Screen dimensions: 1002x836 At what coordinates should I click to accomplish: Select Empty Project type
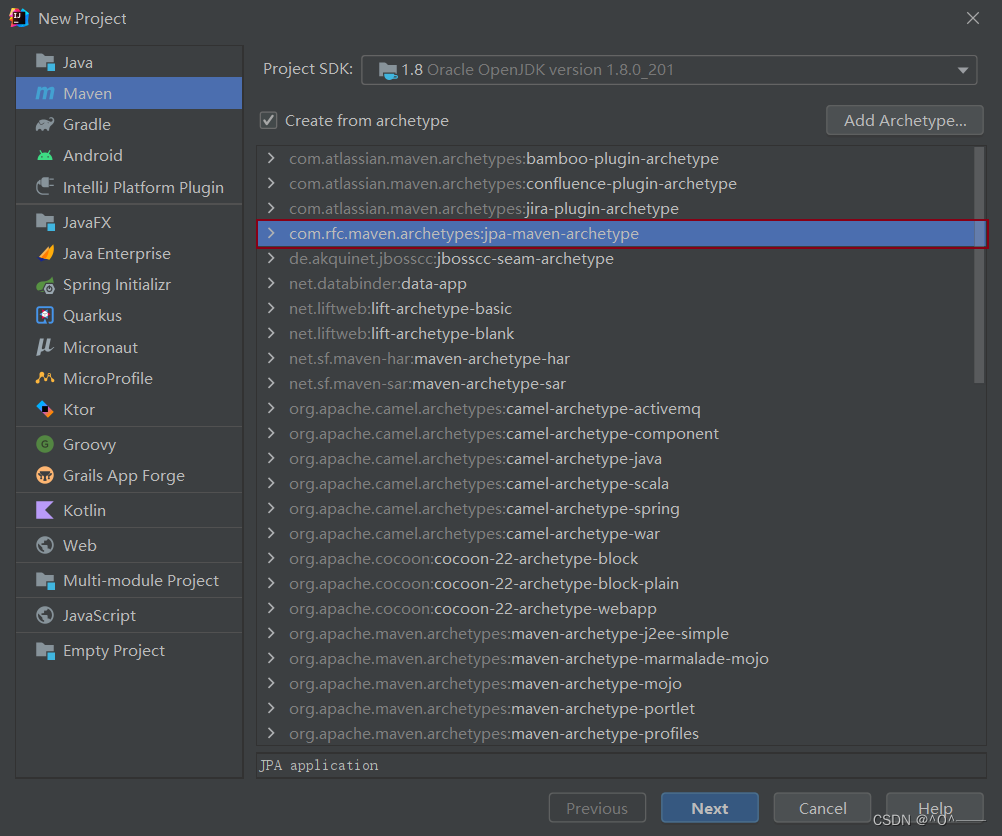pyautogui.click(x=129, y=651)
